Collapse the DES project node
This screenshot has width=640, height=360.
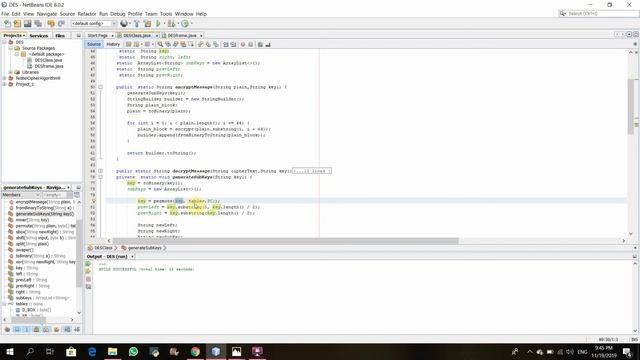4,42
